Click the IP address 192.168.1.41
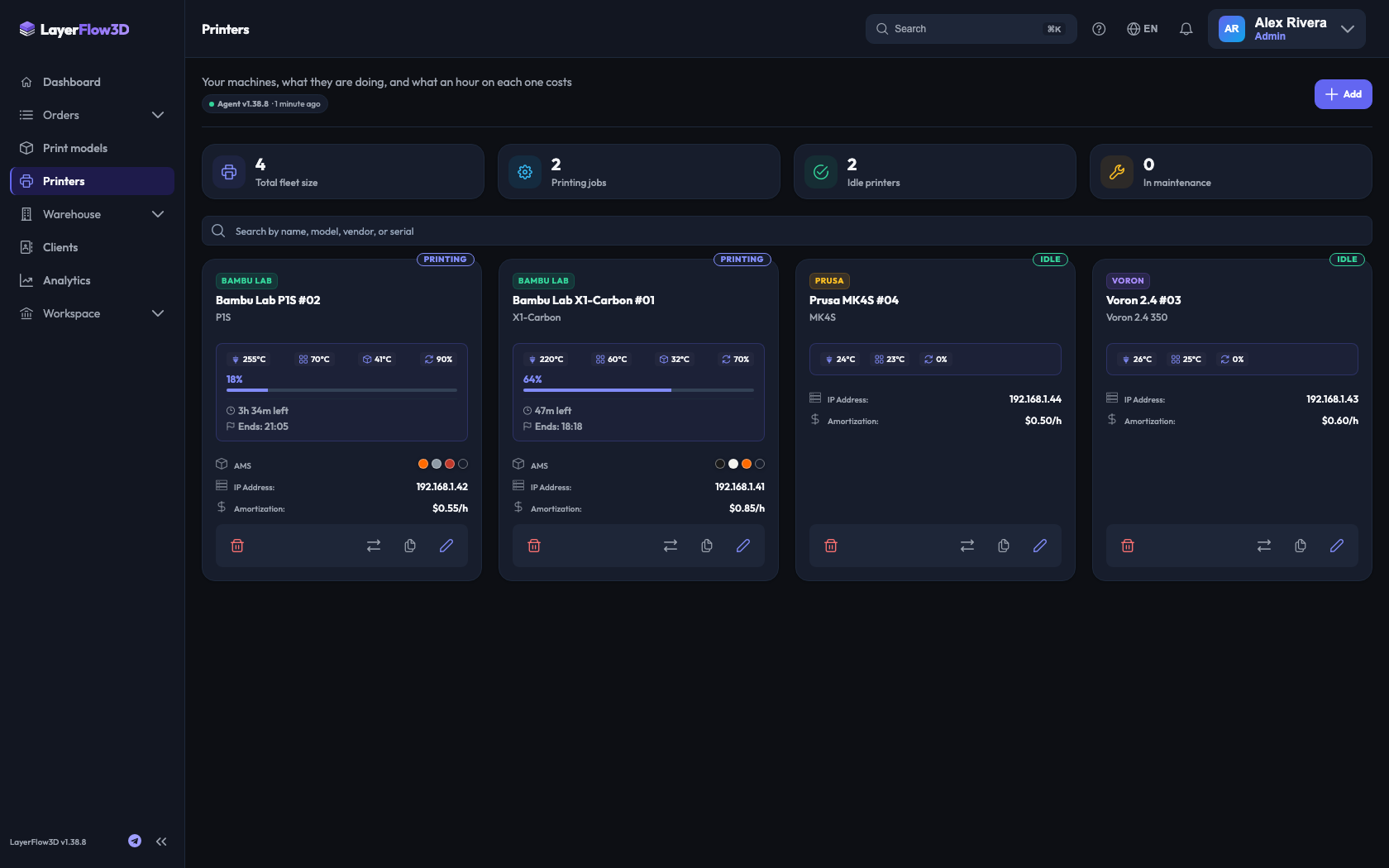 (x=740, y=487)
